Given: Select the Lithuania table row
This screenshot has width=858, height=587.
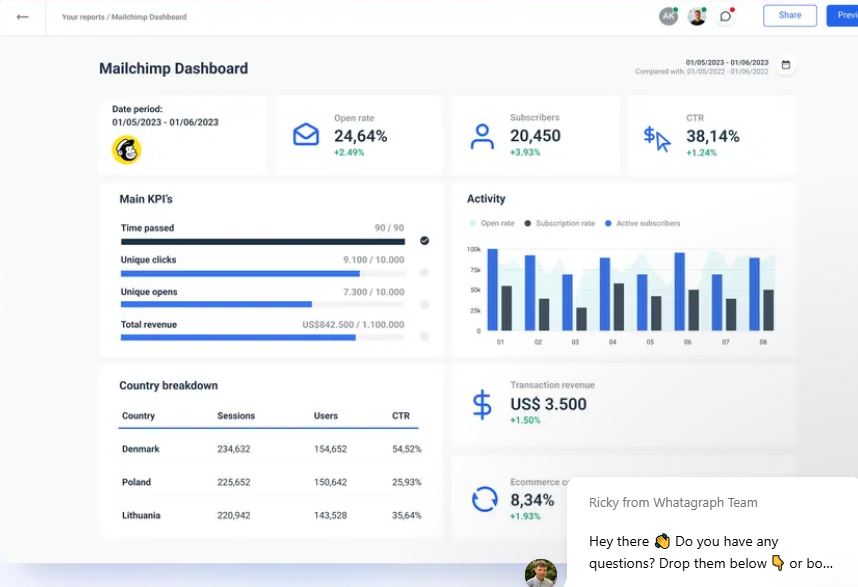Looking at the screenshot, I should coord(271,515).
